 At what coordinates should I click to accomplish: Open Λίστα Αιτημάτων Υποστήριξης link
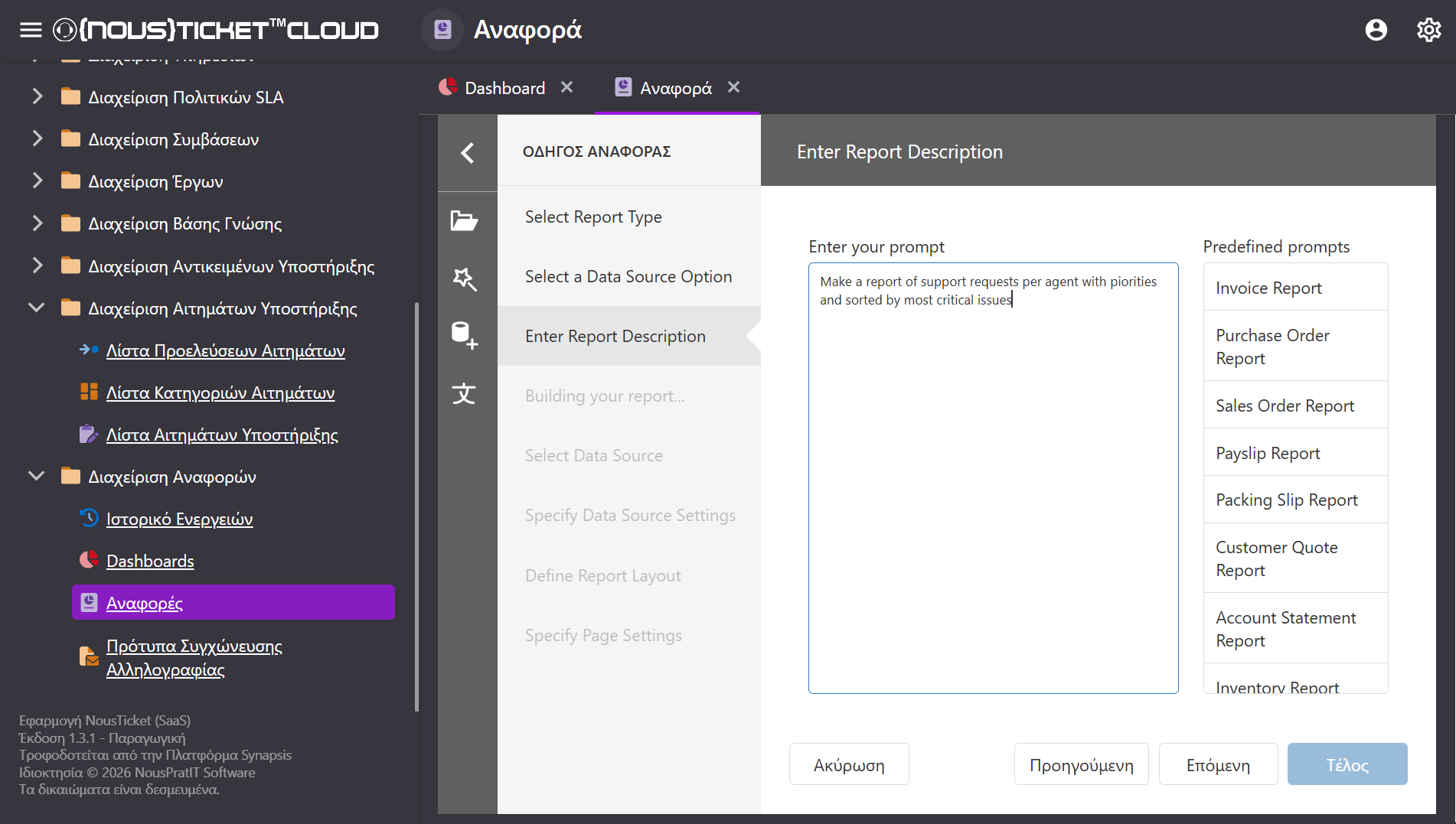click(222, 435)
